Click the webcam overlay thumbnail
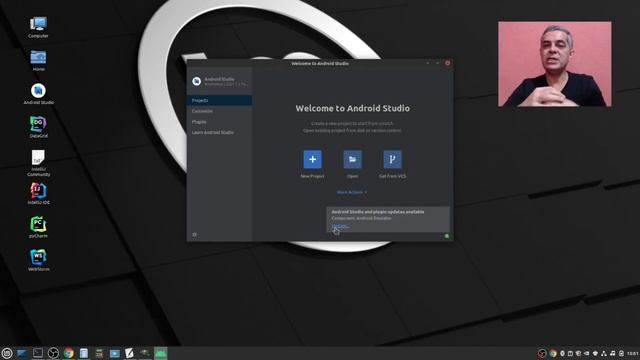 click(x=555, y=64)
